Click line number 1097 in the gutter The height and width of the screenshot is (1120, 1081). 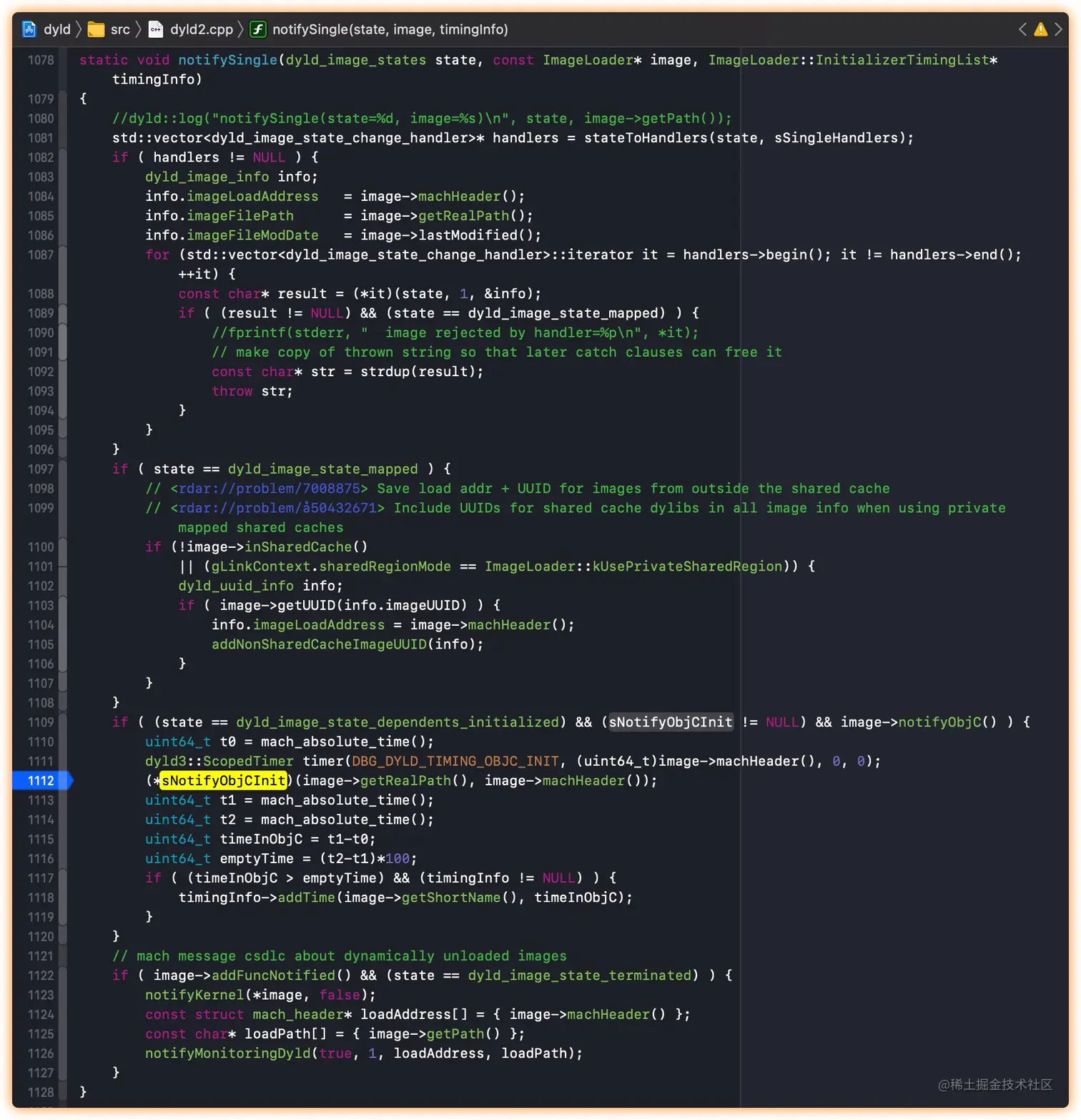pos(41,469)
